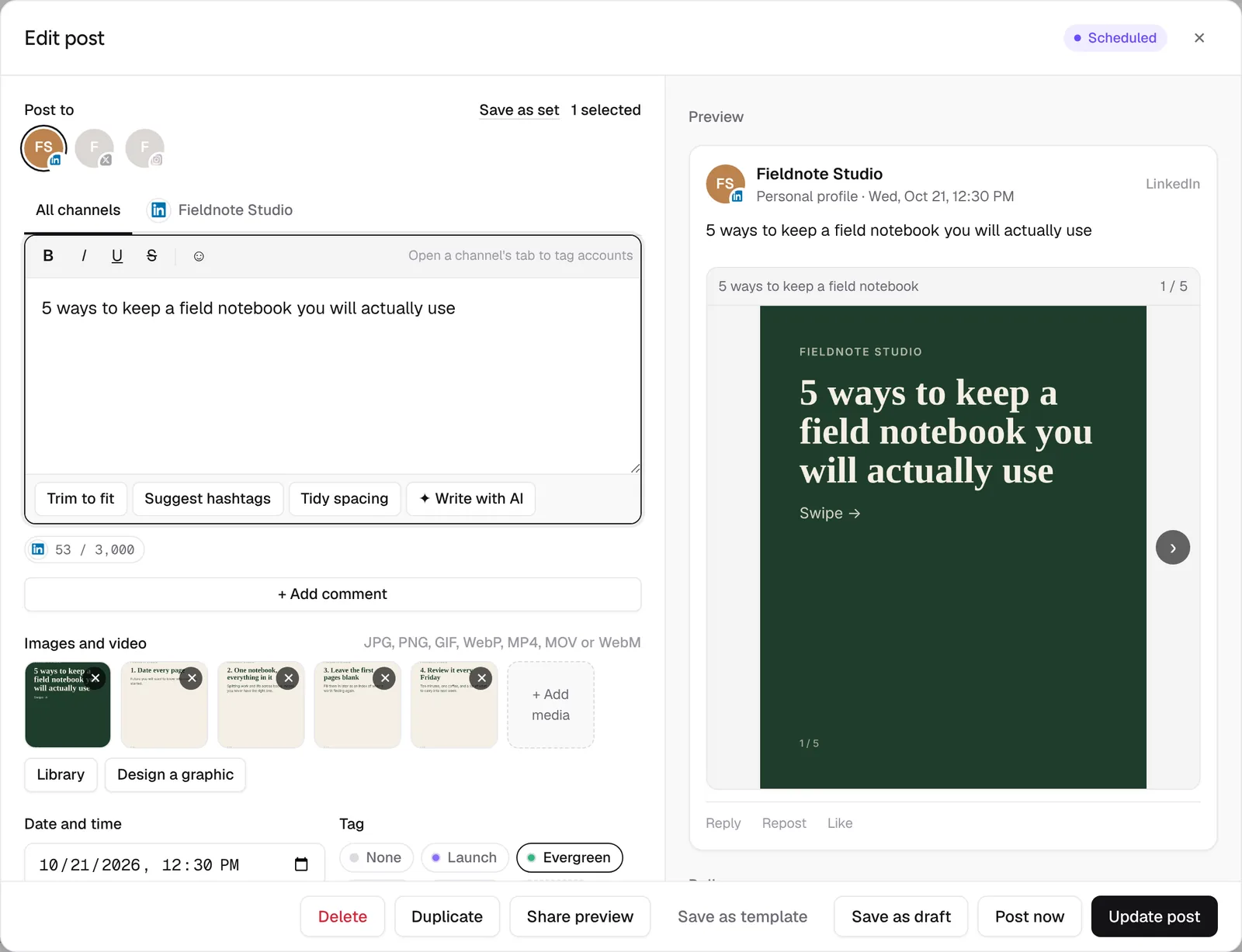Duplicate this post

coord(447,916)
